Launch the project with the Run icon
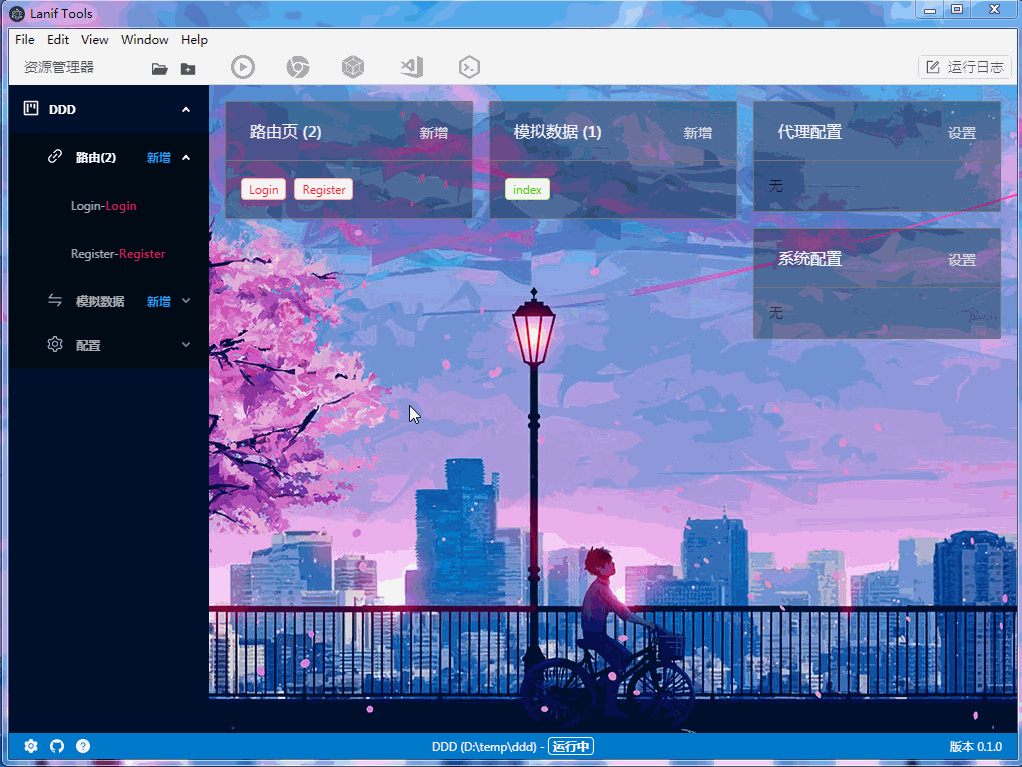Screen dimensions: 1022x767 [x=243, y=67]
